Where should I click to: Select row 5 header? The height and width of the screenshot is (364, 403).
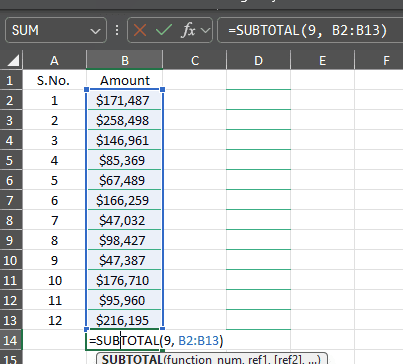[10, 160]
